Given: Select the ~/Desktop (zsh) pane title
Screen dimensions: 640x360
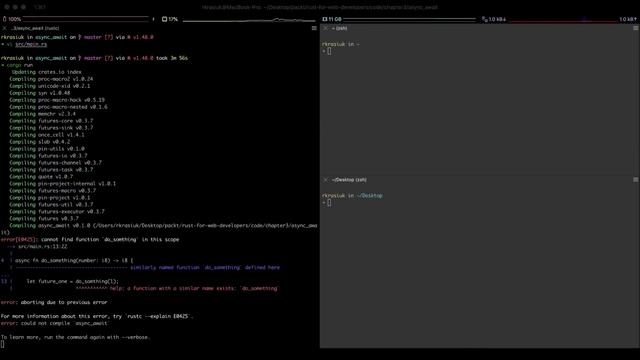Looking at the screenshot, I should [x=349, y=180].
